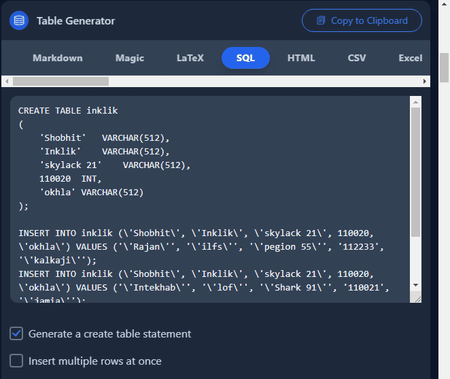The width and height of the screenshot is (450, 379).
Task: Choose the CSV format tab
Action: pyautogui.click(x=357, y=58)
